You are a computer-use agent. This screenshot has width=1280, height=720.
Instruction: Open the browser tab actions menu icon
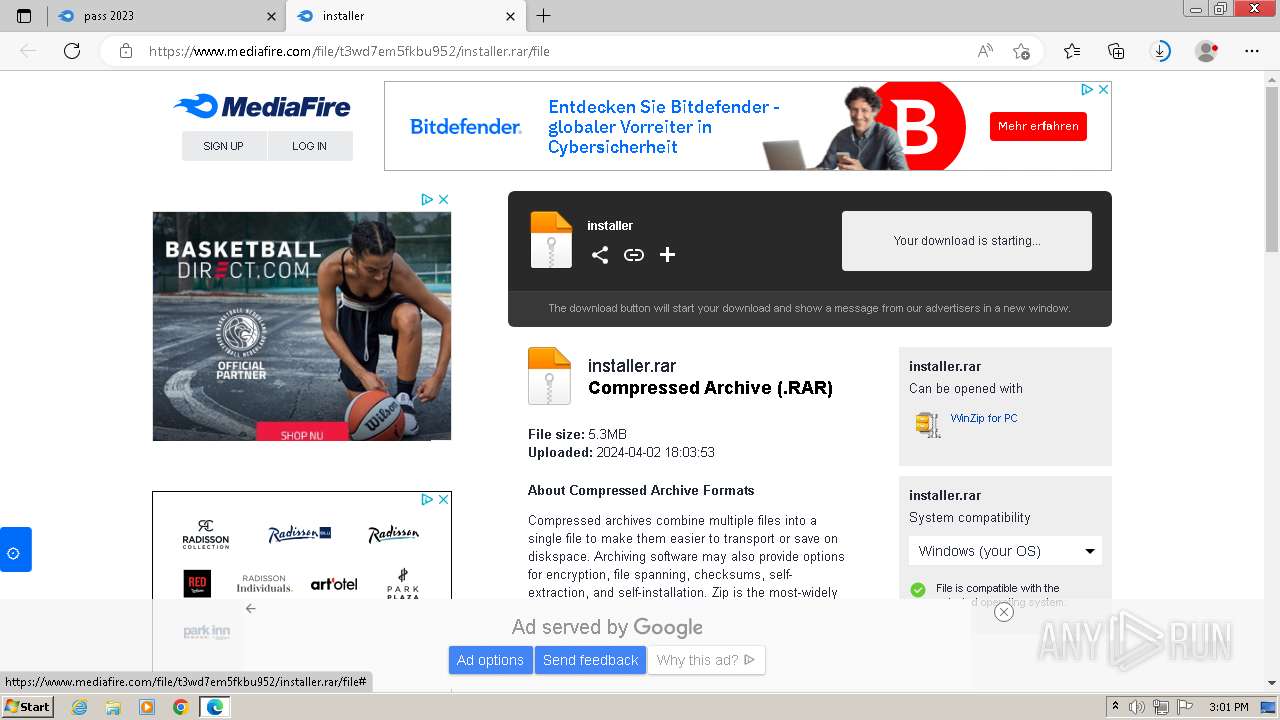click(24, 16)
